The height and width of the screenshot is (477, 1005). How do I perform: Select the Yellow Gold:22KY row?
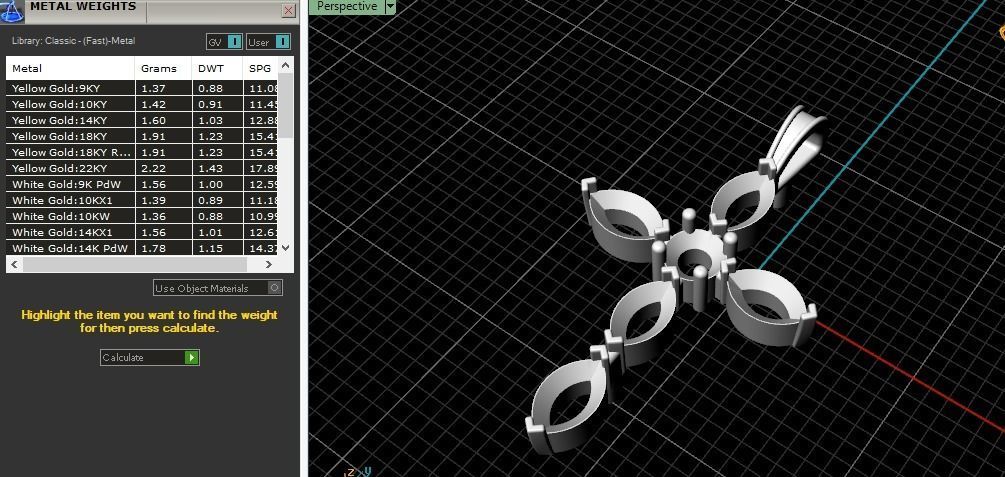(x=142, y=168)
